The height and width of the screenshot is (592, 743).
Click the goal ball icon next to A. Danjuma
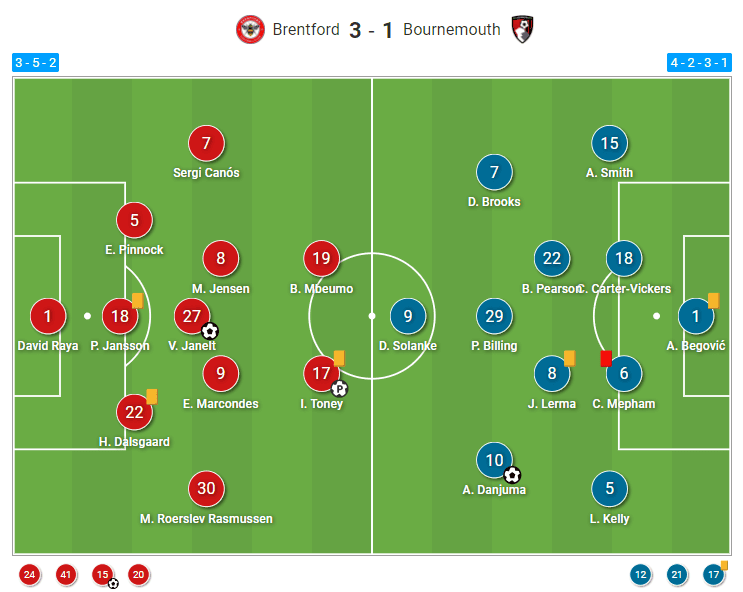point(512,475)
